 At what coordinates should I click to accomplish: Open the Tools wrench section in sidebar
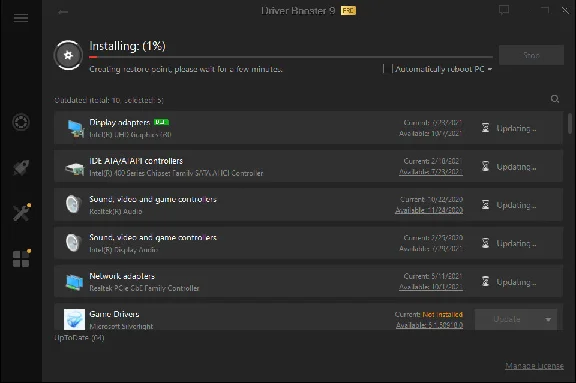[22, 213]
